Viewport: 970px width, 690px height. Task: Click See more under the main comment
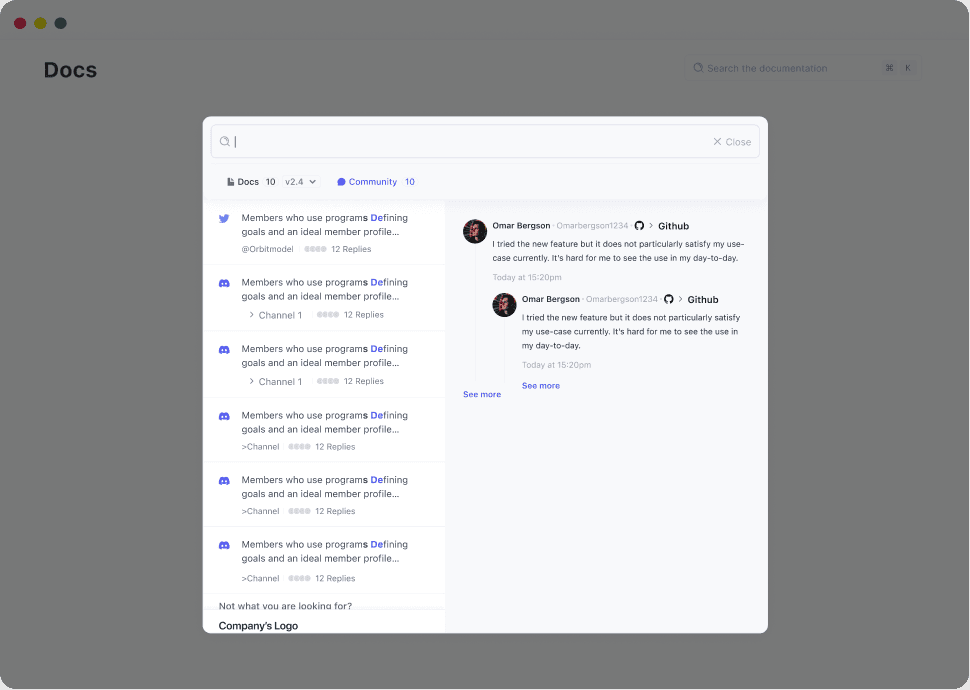point(482,394)
